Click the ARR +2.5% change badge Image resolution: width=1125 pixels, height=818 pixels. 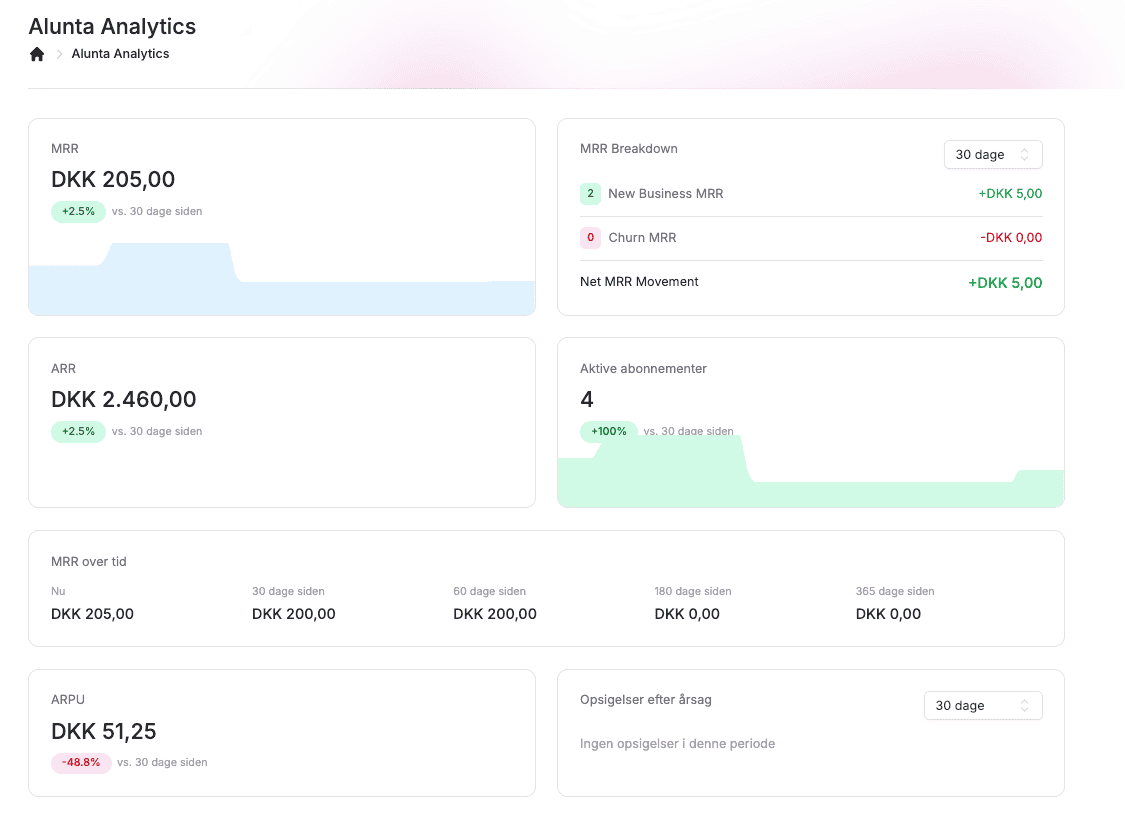click(78, 432)
